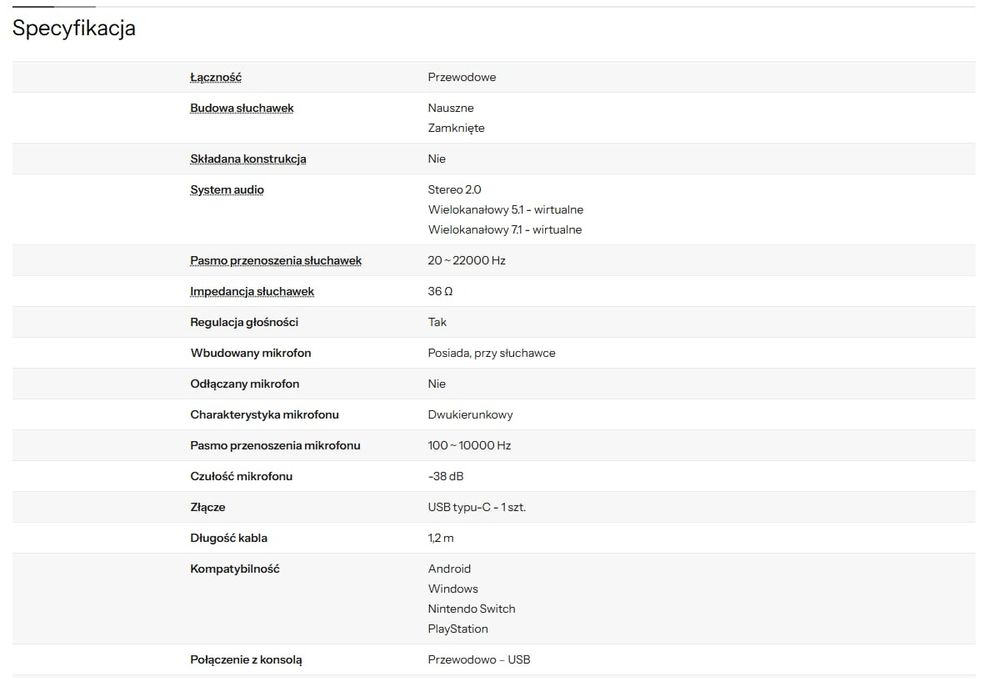Open the Impedancja słuchawek glossary link
This screenshot has height=678, width=1000.
click(x=252, y=292)
